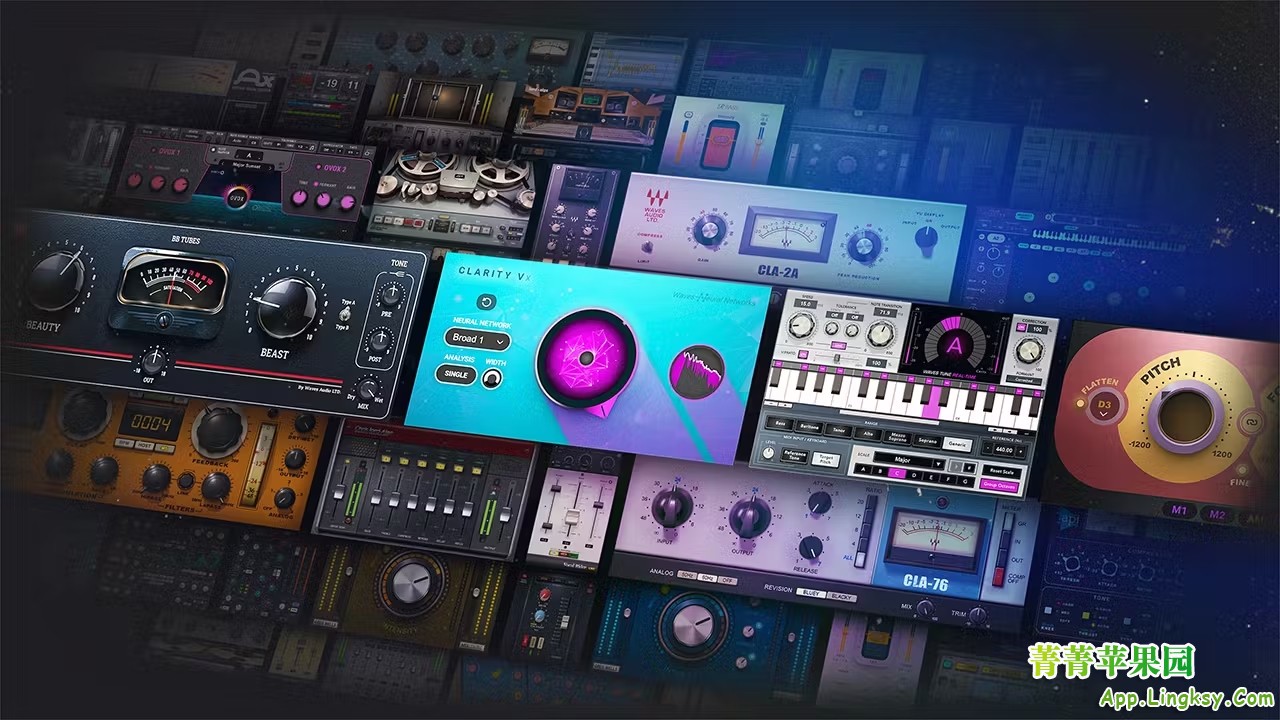Toggle CLA-76 Revision to Blacky
The height and width of the screenshot is (720, 1280).
[x=841, y=596]
